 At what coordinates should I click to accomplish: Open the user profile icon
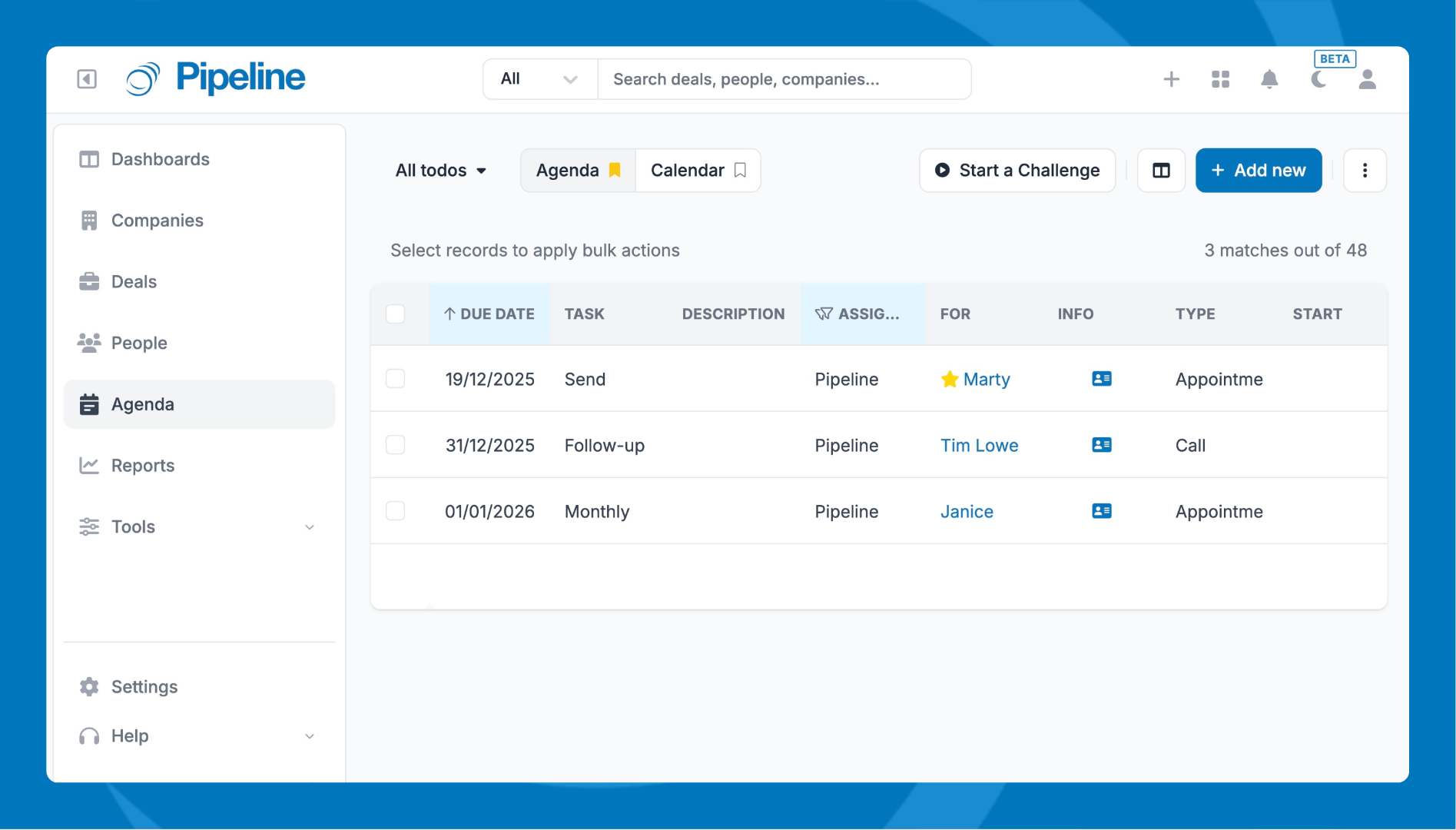tap(1367, 79)
